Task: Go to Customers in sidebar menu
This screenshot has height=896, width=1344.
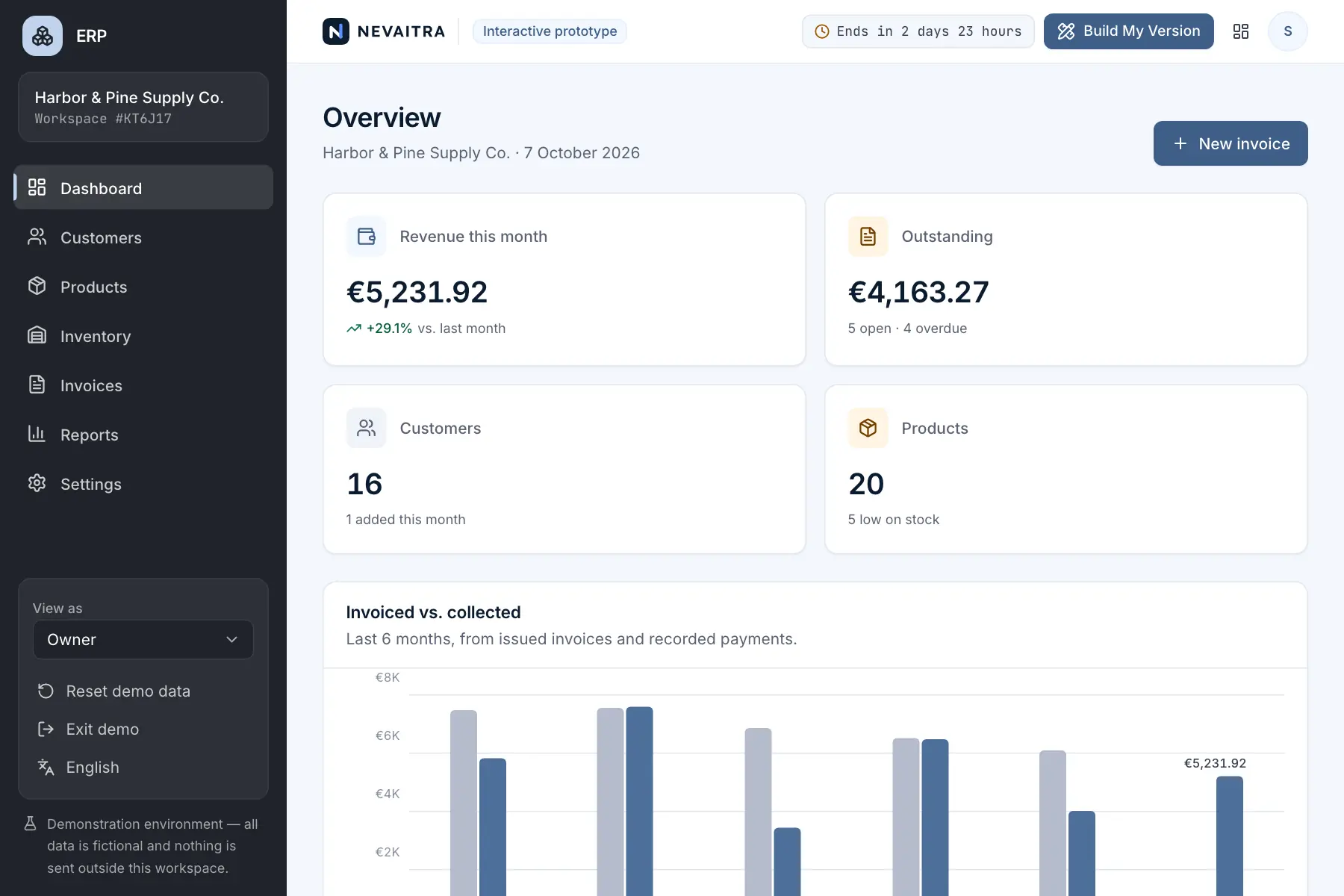Action: [x=143, y=237]
